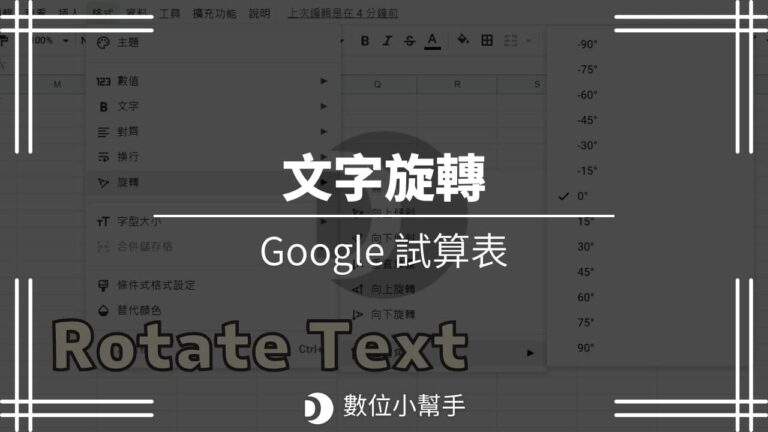Expand the 文字 submenu arrow

click(x=324, y=106)
